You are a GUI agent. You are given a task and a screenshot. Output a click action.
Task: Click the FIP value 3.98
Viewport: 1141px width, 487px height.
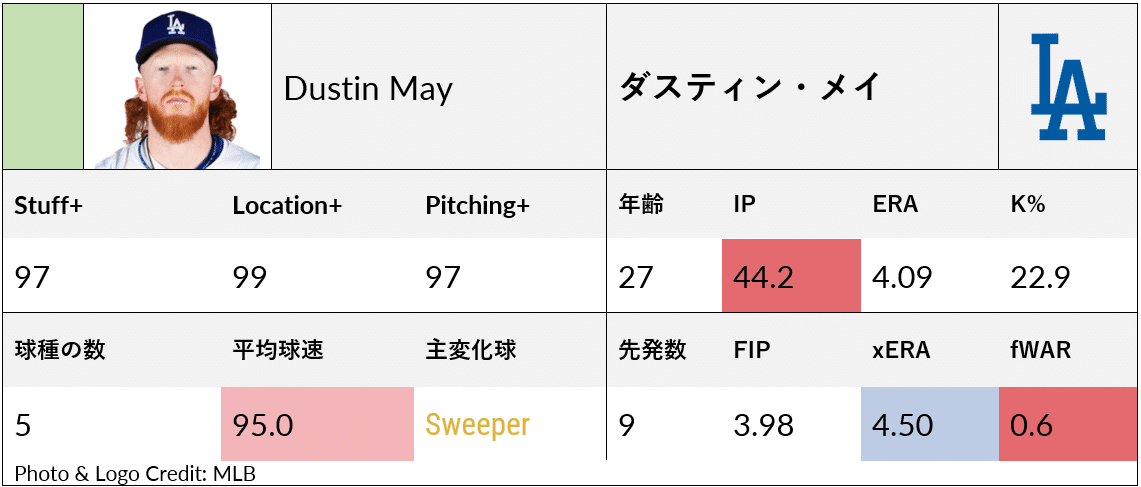763,425
